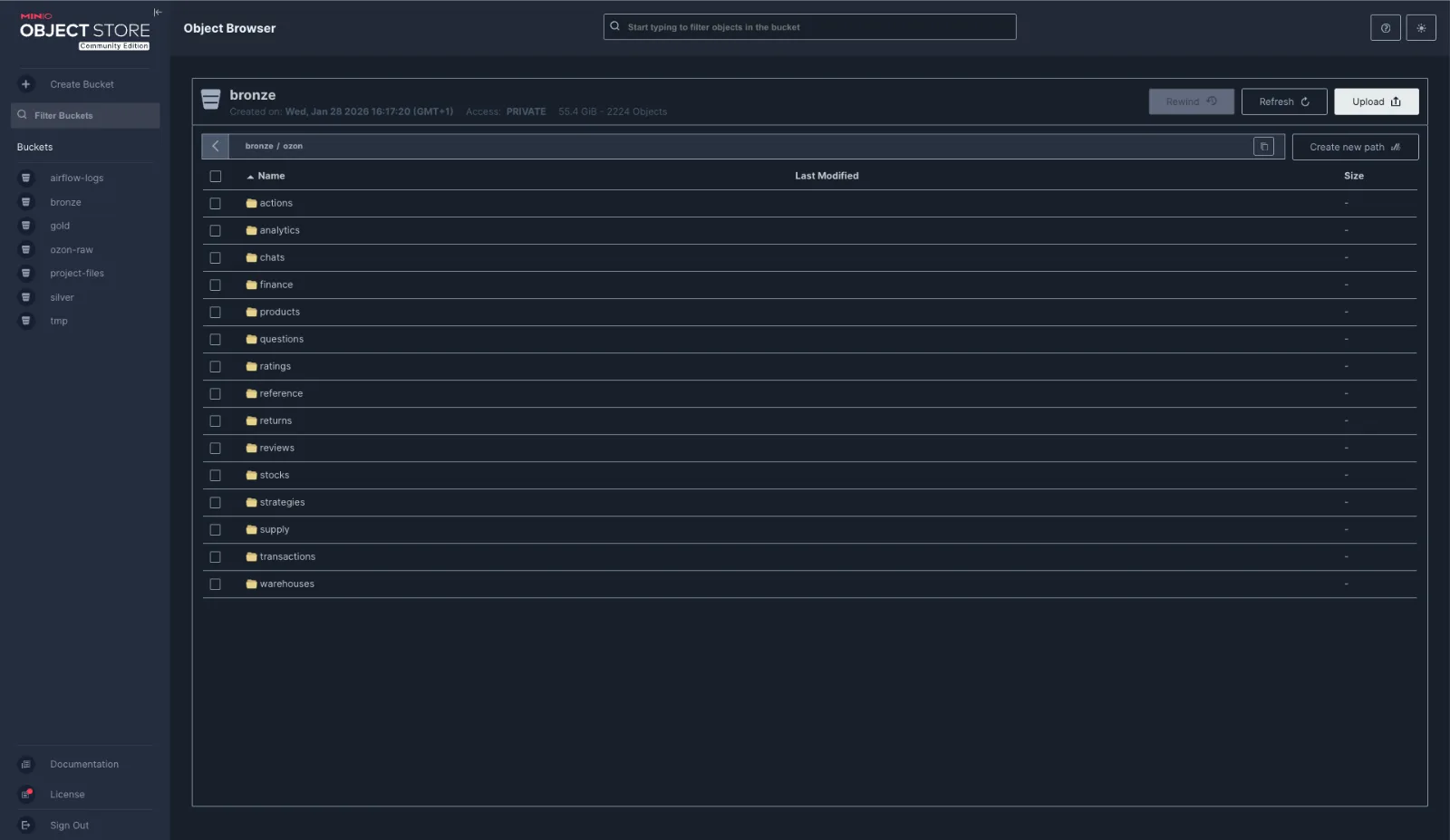Open the silver bucket in the sidebar
The width and height of the screenshot is (1450, 840).
62,297
